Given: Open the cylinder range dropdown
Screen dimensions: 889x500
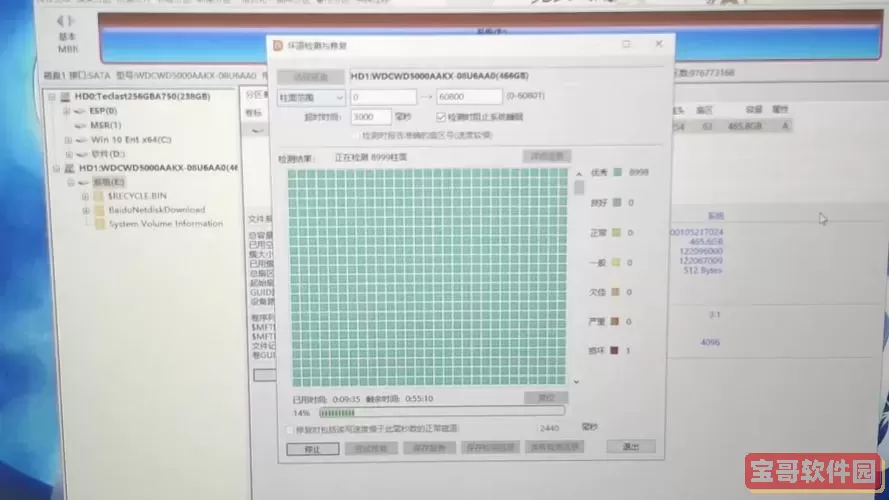Looking at the screenshot, I should click(x=311, y=98).
